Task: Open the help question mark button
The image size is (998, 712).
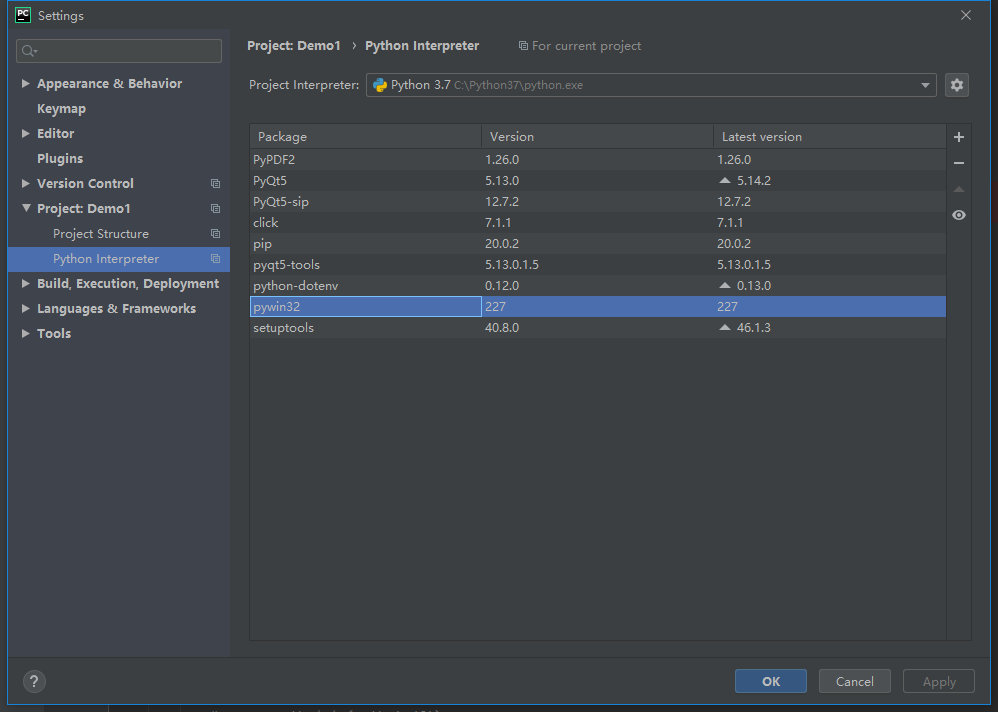Action: (x=34, y=681)
